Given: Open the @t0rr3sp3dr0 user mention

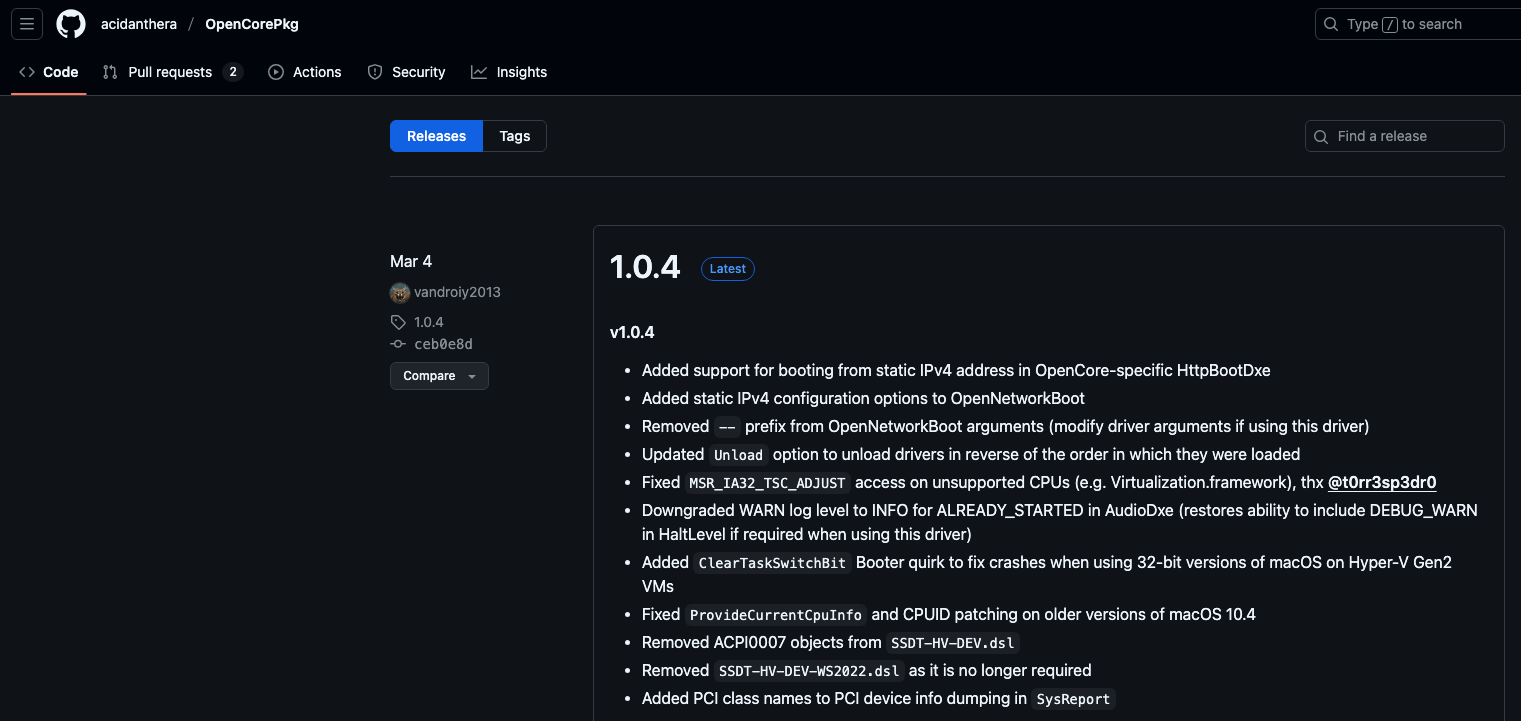Looking at the screenshot, I should (x=1382, y=482).
